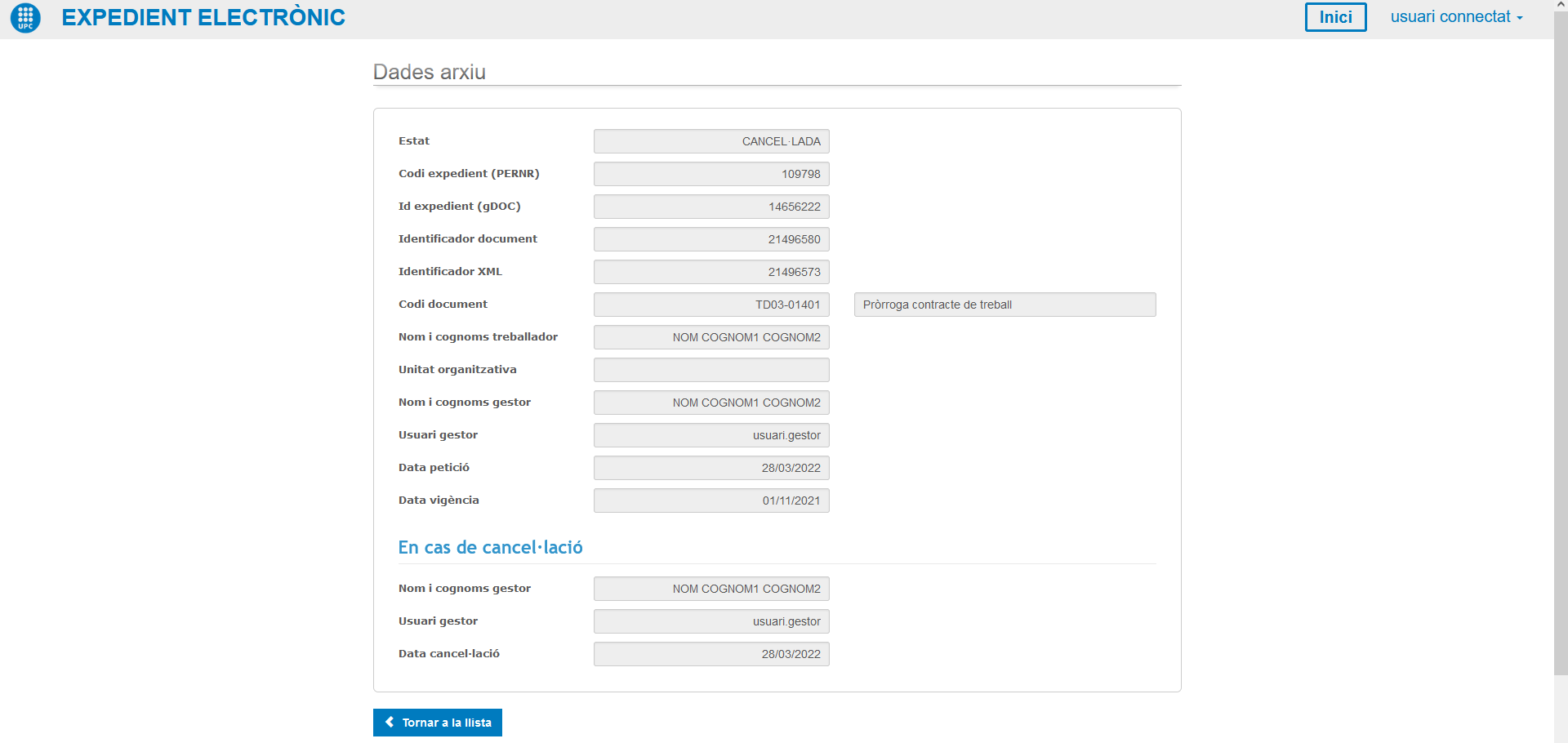Click the scrollbar up arrow
This screenshot has width=1568, height=743.
tap(1561, 5)
